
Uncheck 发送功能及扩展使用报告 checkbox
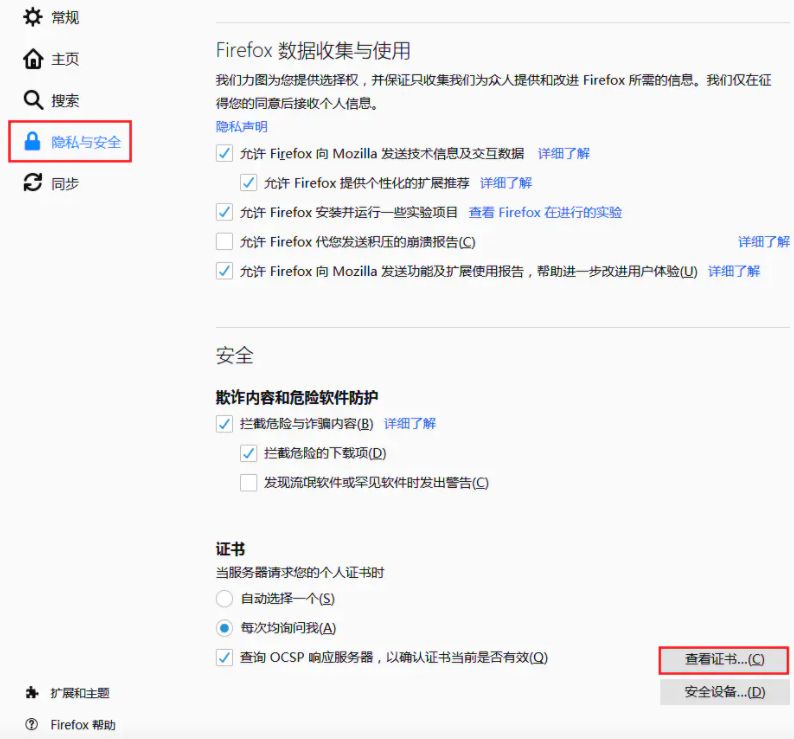coord(224,271)
